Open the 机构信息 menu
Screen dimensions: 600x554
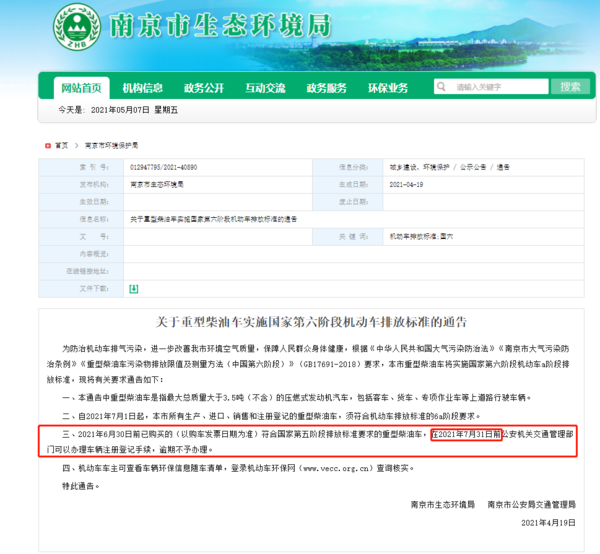coord(142,87)
